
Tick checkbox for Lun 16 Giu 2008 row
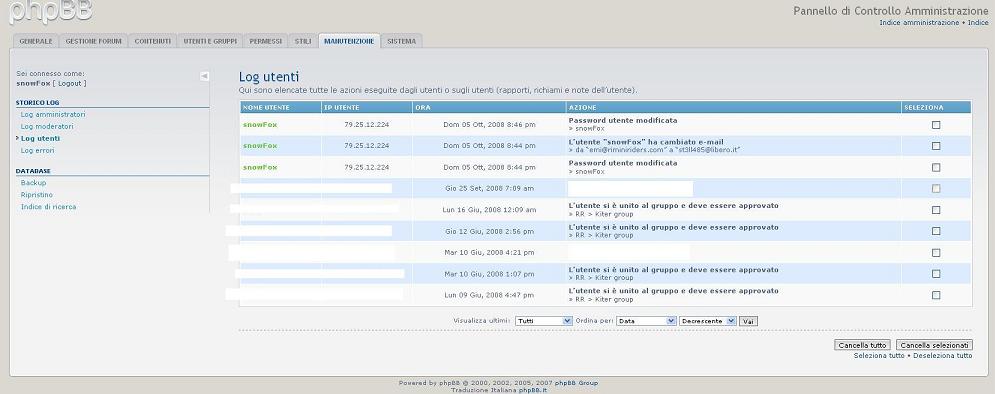pyautogui.click(x=936, y=210)
